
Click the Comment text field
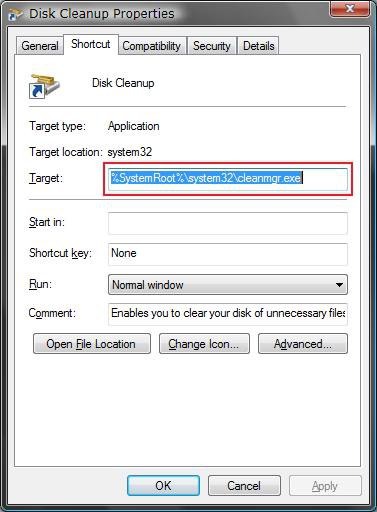pyautogui.click(x=228, y=314)
